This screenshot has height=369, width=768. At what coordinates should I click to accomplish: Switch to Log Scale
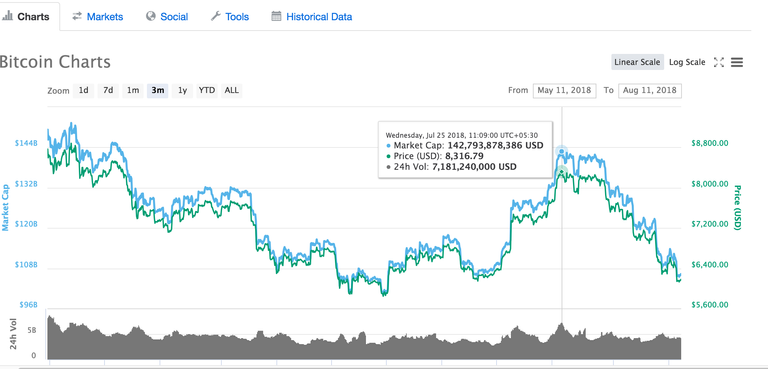tap(687, 62)
